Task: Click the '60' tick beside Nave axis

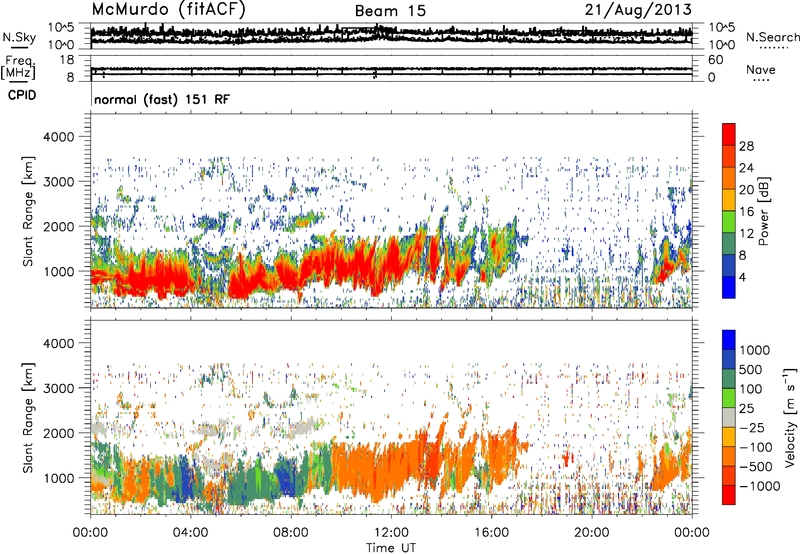Action: 715,60
